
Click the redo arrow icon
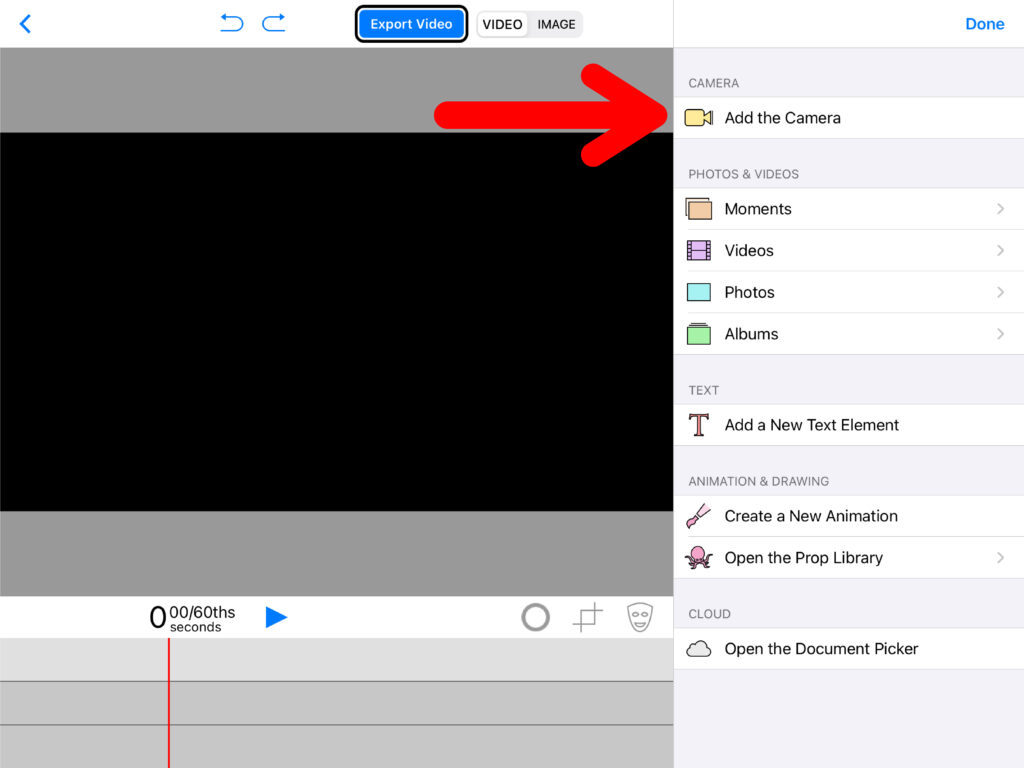[x=274, y=23]
